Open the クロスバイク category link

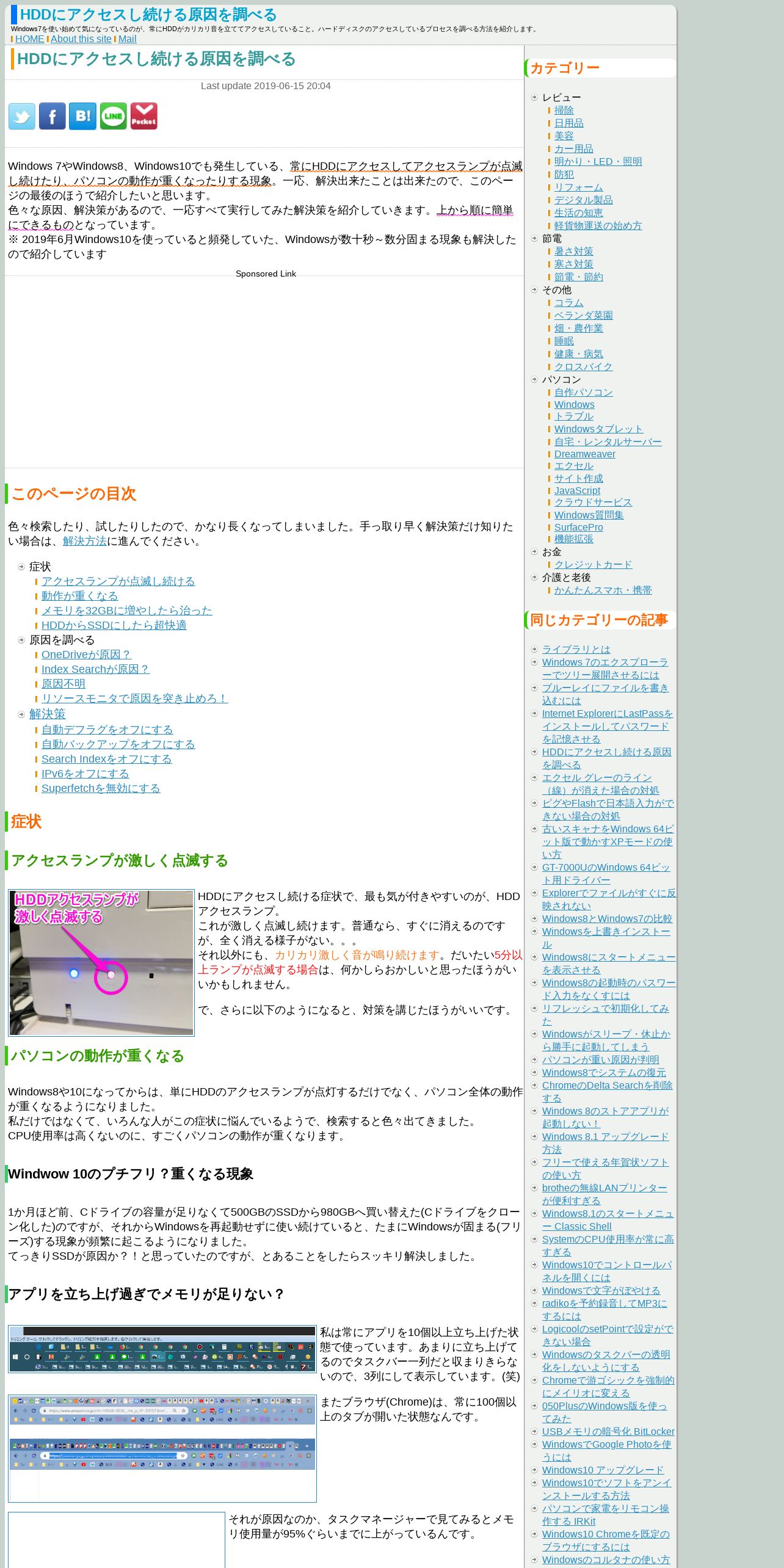tap(584, 367)
